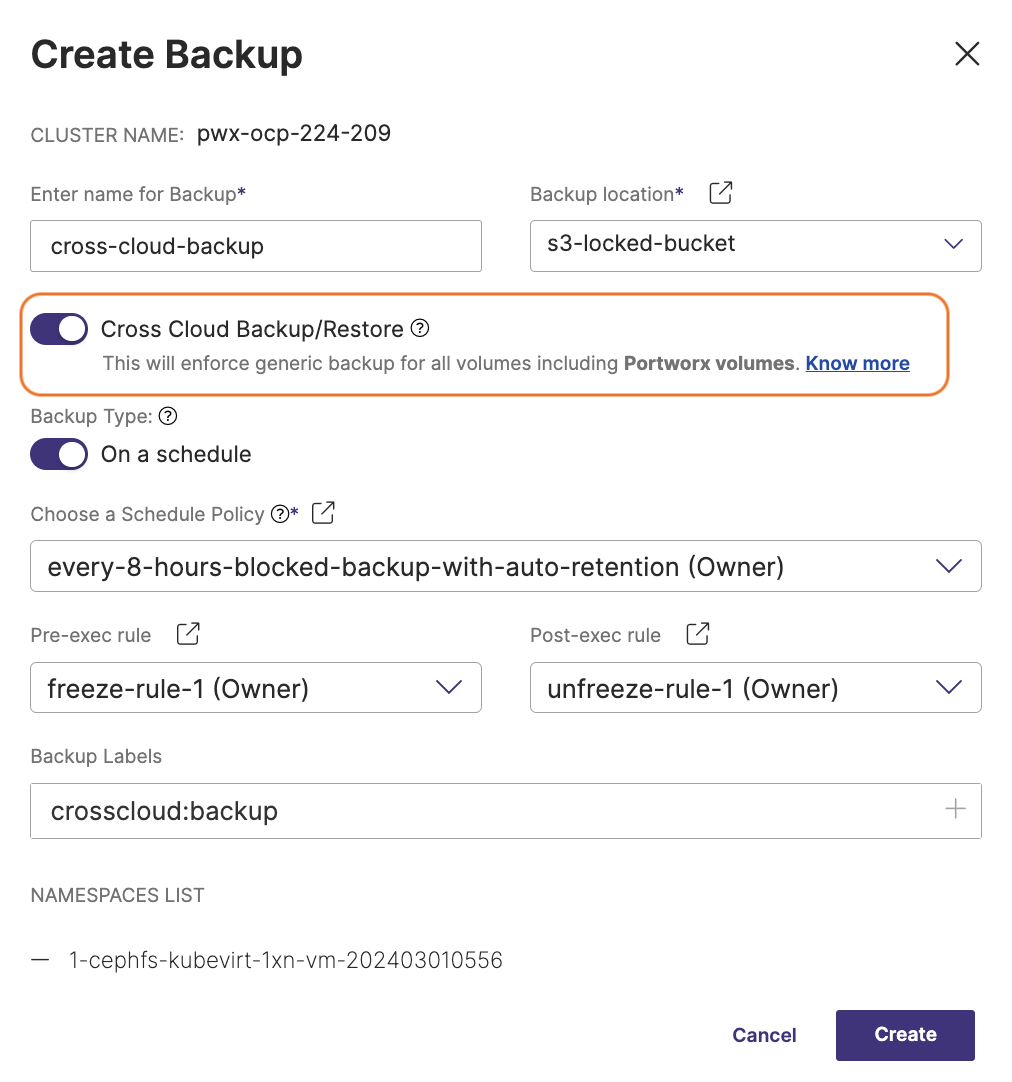Expand freeze-rule-1 Pre-exec rule dropdown
The width and height of the screenshot is (1012, 1082).
click(449, 687)
